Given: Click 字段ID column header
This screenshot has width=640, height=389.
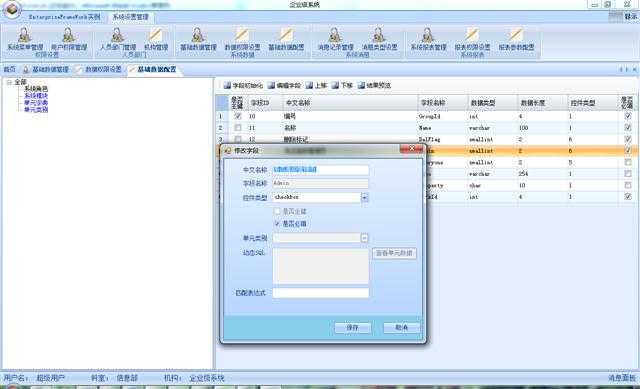Looking at the screenshot, I should [264, 103].
